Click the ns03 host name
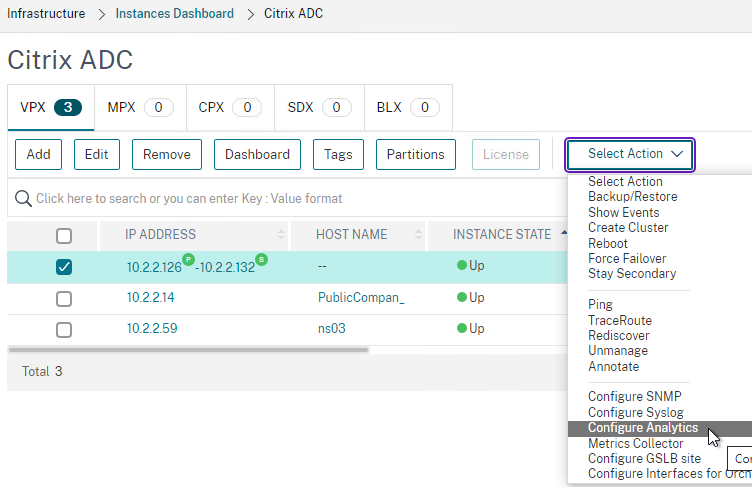 (331, 329)
